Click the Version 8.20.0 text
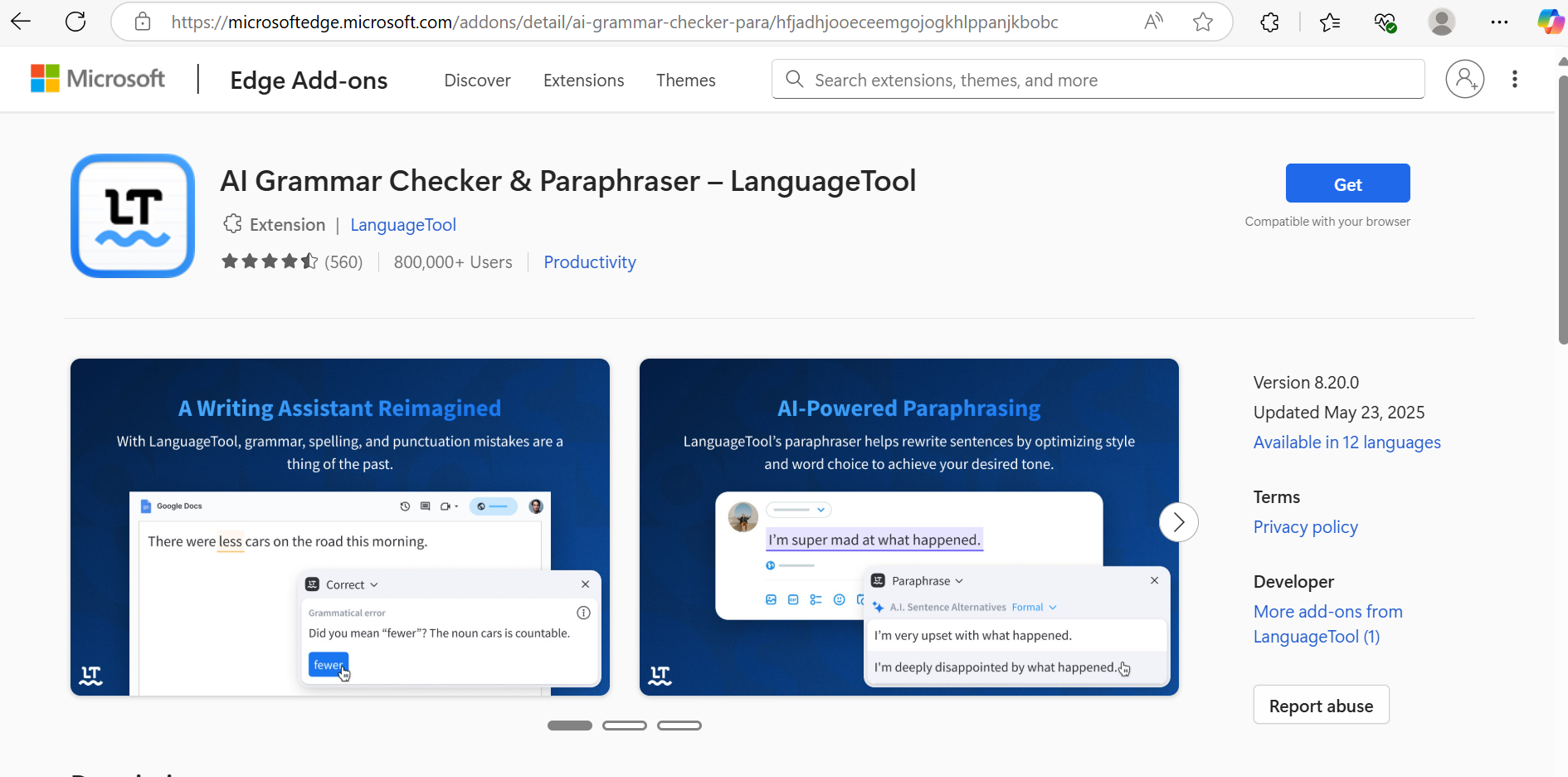Image resolution: width=1568 pixels, height=777 pixels. pyautogui.click(x=1306, y=383)
